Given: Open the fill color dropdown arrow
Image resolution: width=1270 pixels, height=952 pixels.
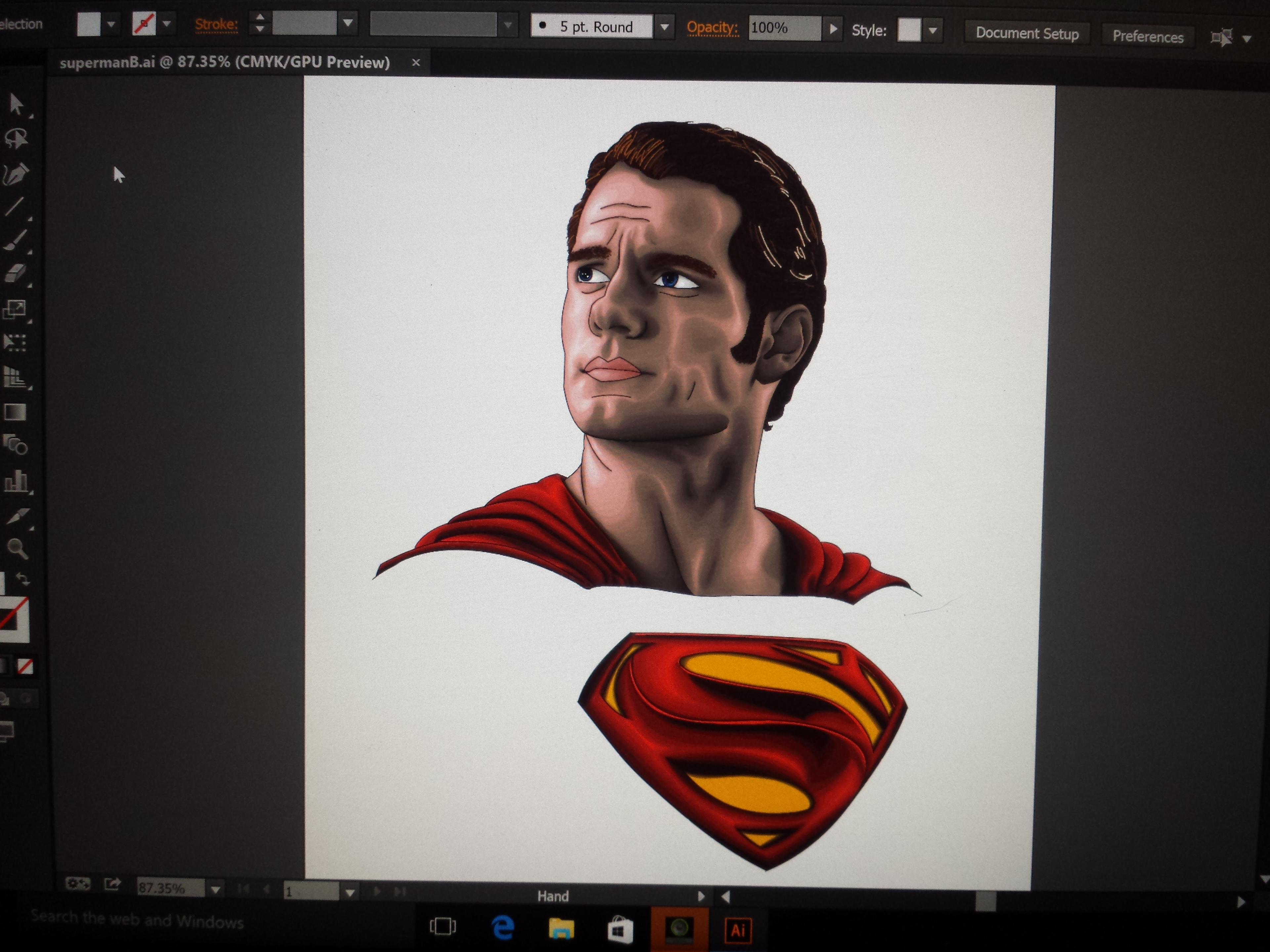Looking at the screenshot, I should [111, 24].
